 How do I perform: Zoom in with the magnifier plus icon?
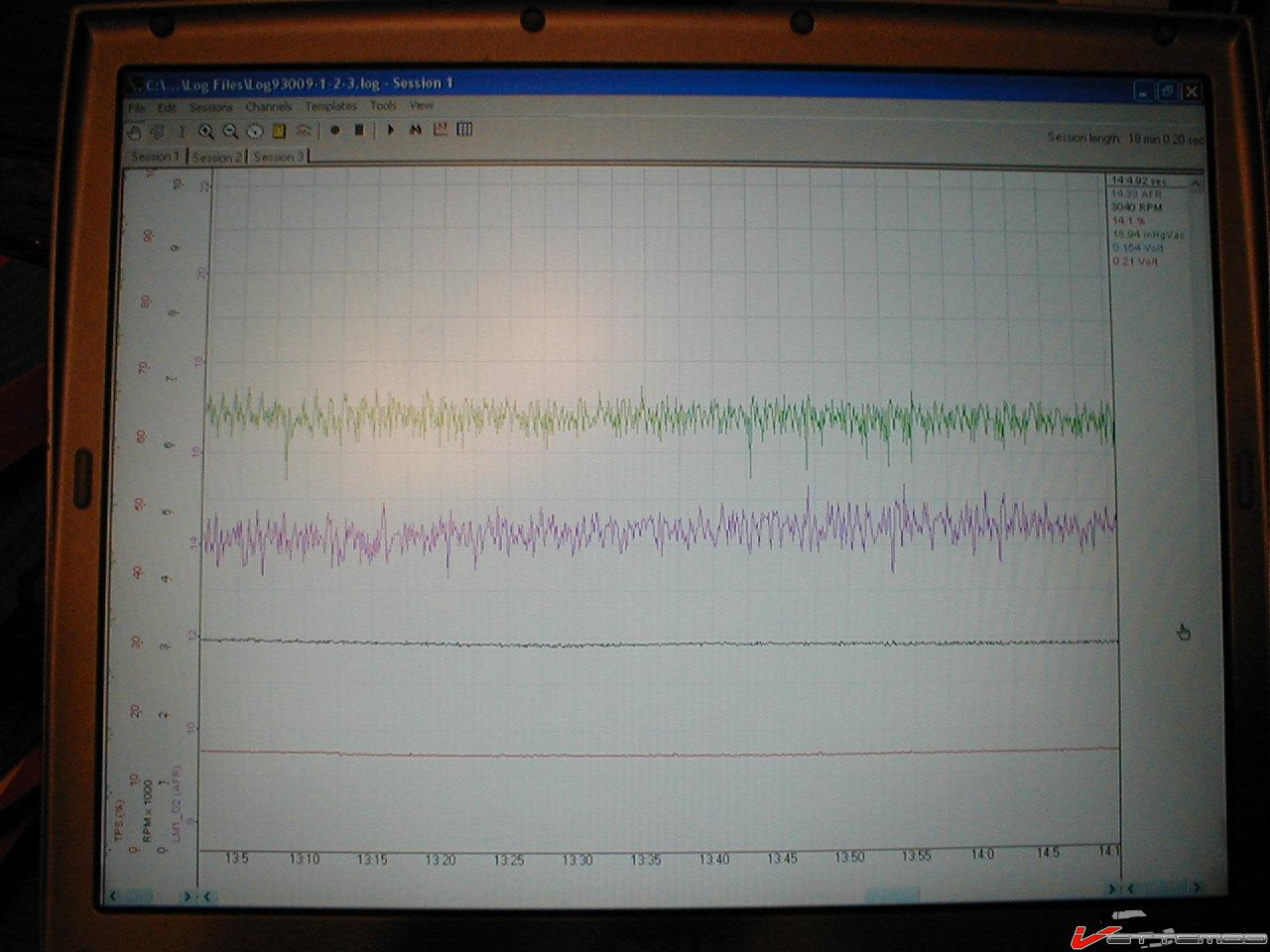(x=206, y=131)
